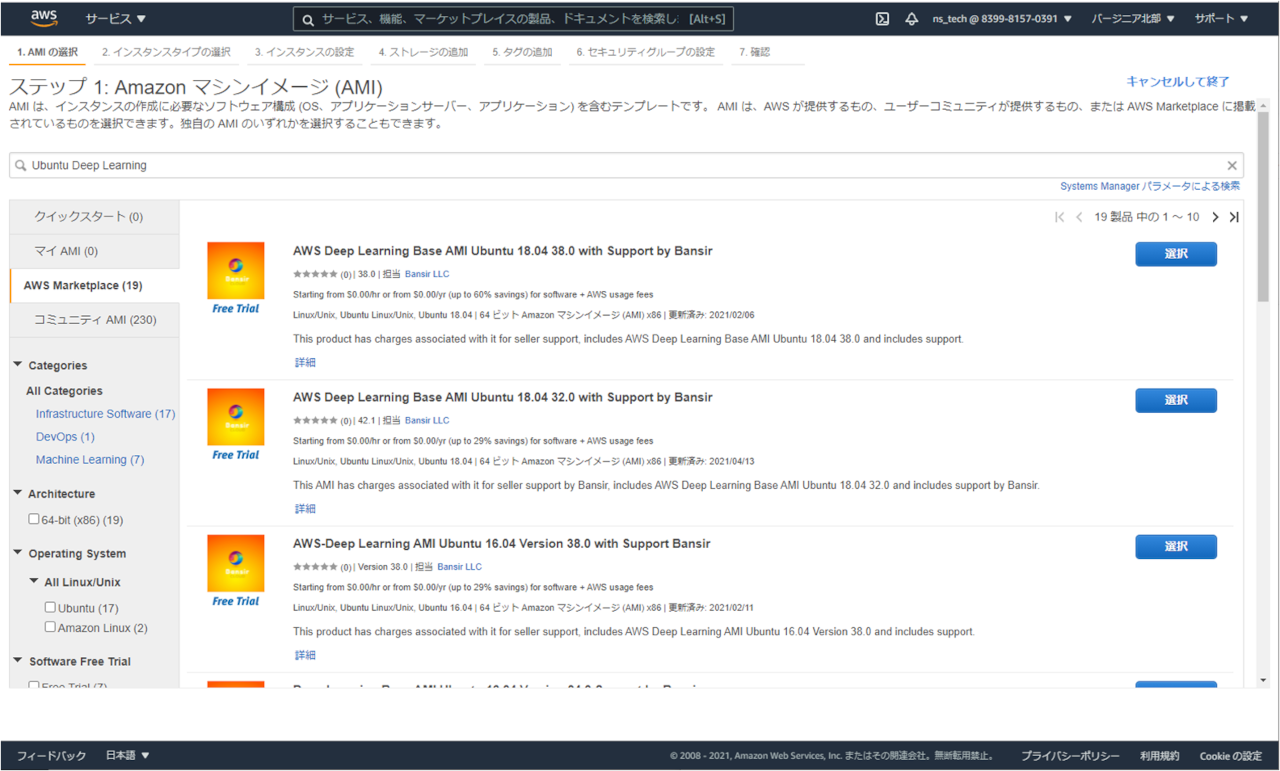This screenshot has width=1280, height=771.
Task: Click the Bansir logo of Ubuntu 18.04 38.0
Action: (x=236, y=270)
